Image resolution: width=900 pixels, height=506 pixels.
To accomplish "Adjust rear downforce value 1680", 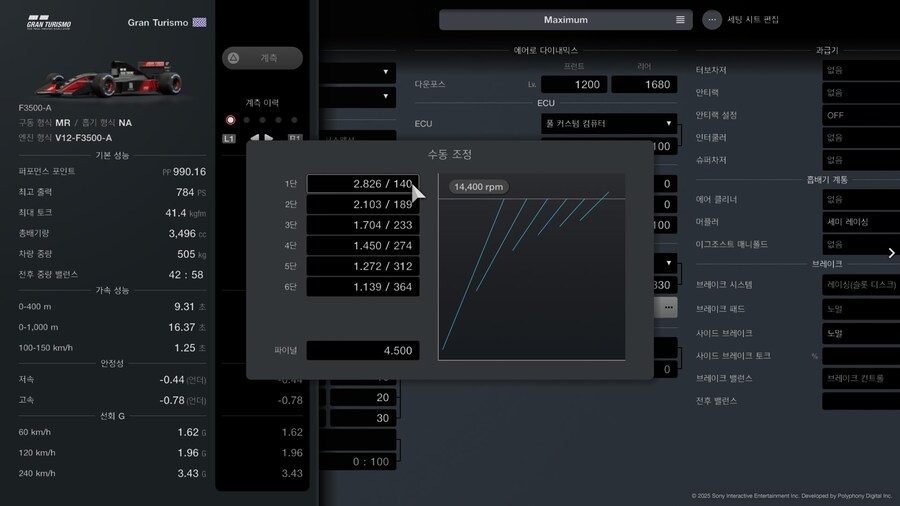I will tap(644, 84).
